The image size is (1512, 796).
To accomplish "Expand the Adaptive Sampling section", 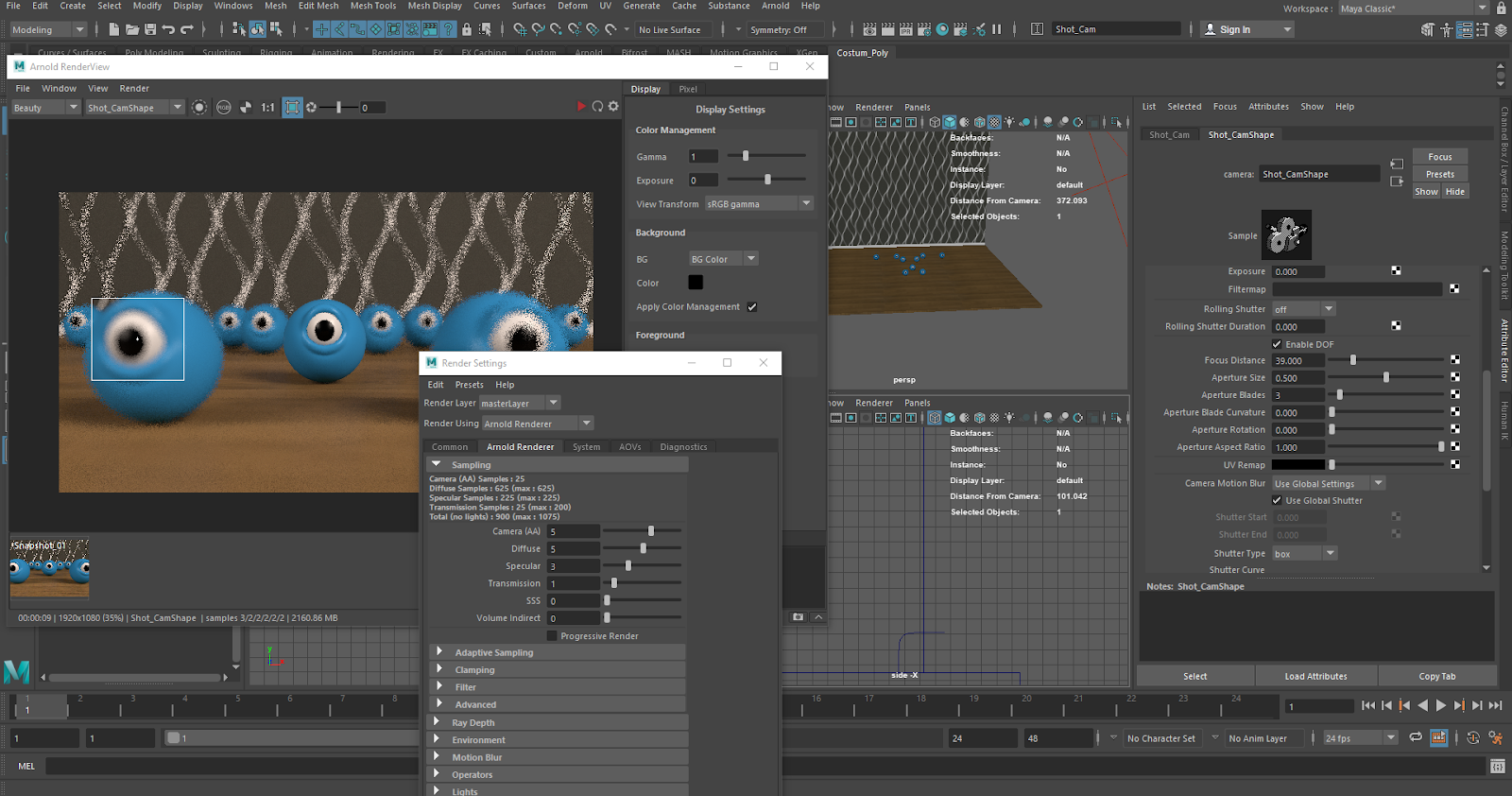I will point(493,652).
